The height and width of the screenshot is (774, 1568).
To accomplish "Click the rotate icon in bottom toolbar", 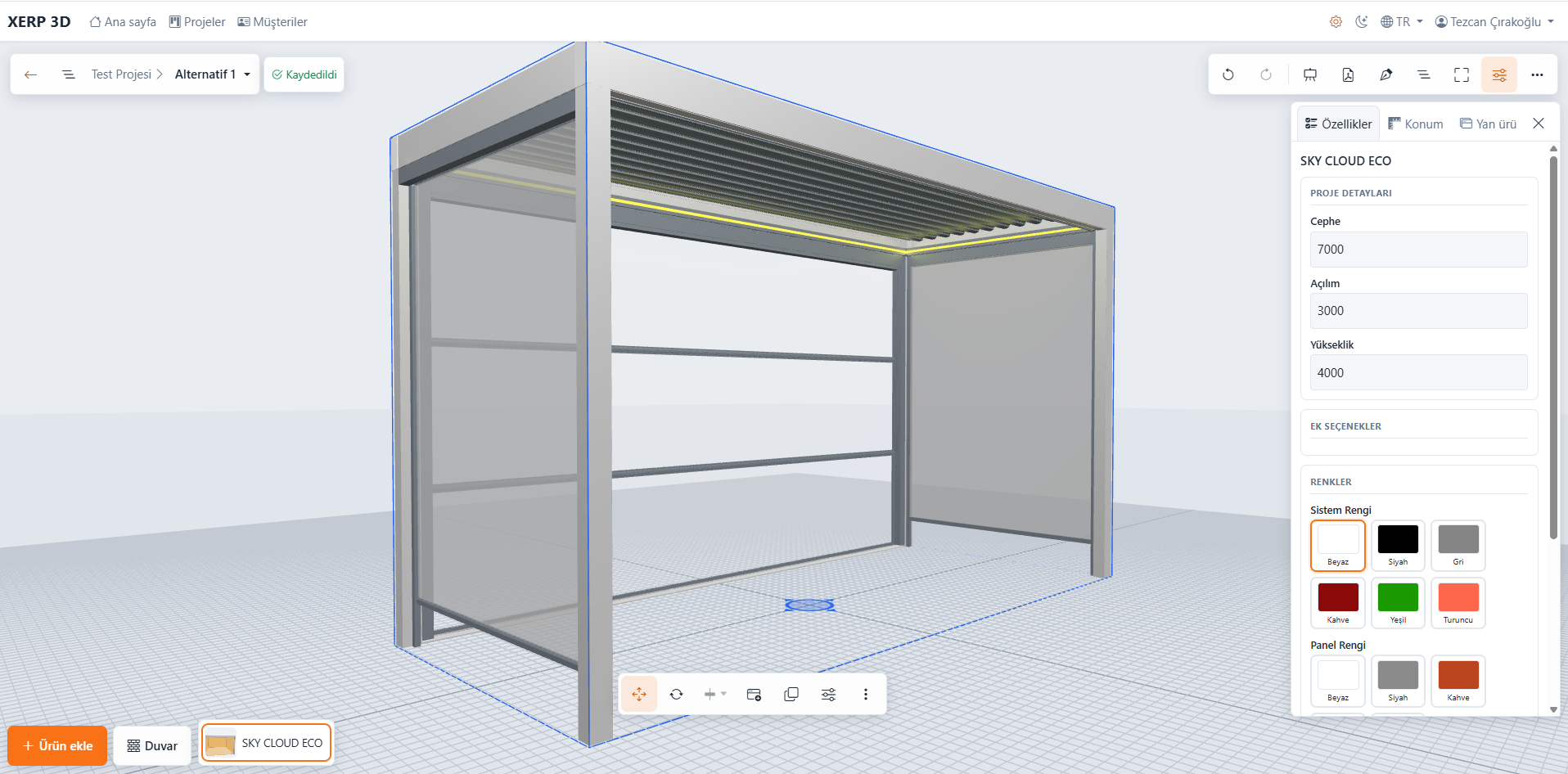I will [676, 694].
